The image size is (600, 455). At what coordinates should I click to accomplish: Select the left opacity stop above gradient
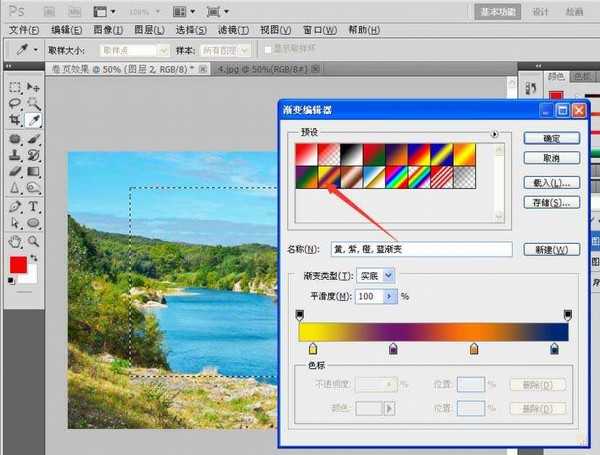click(x=301, y=314)
